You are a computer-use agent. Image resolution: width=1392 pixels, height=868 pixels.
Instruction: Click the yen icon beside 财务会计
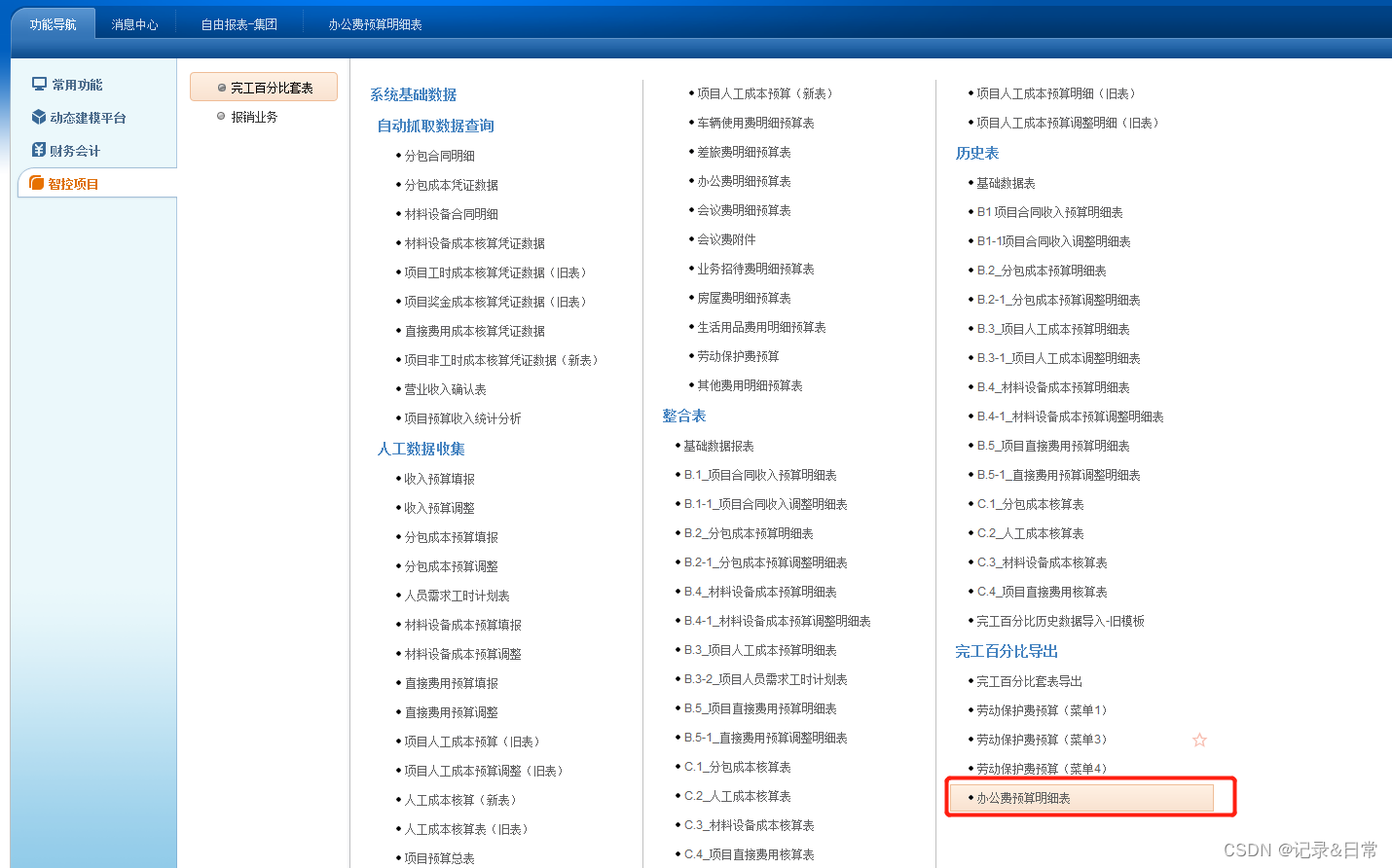click(39, 150)
